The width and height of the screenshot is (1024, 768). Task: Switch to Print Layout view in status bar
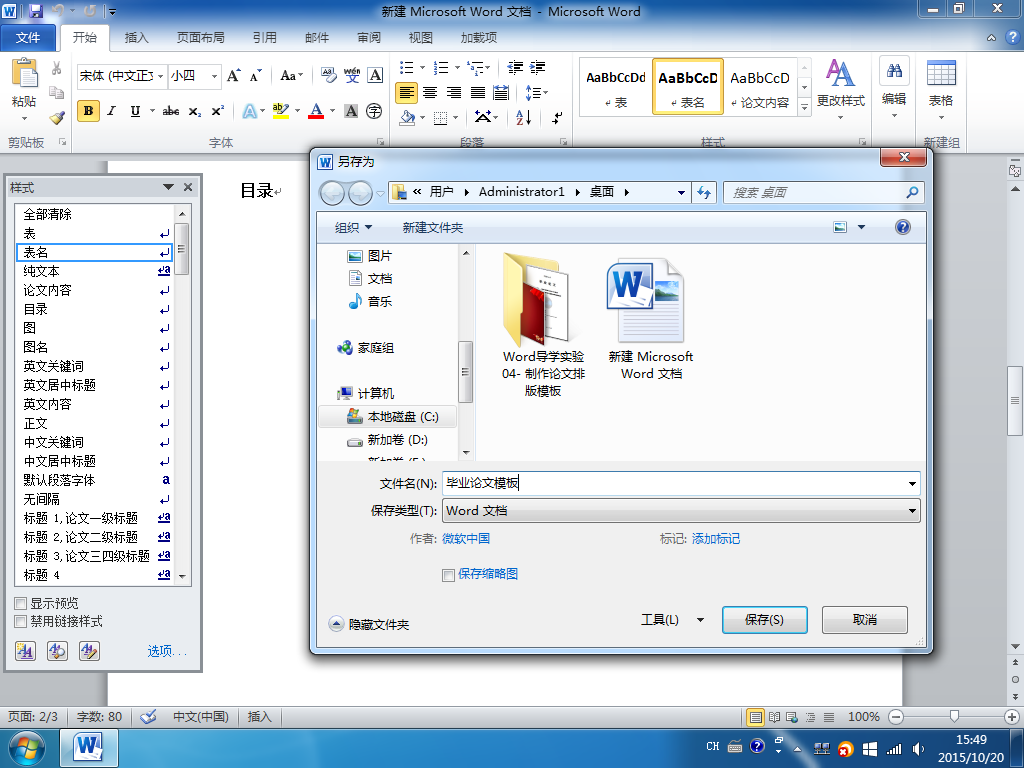point(756,717)
